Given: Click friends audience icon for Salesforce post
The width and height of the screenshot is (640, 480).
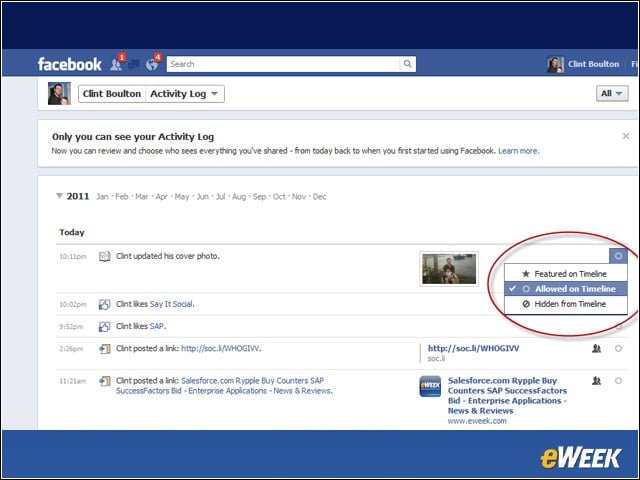Looking at the screenshot, I should coord(596,381).
